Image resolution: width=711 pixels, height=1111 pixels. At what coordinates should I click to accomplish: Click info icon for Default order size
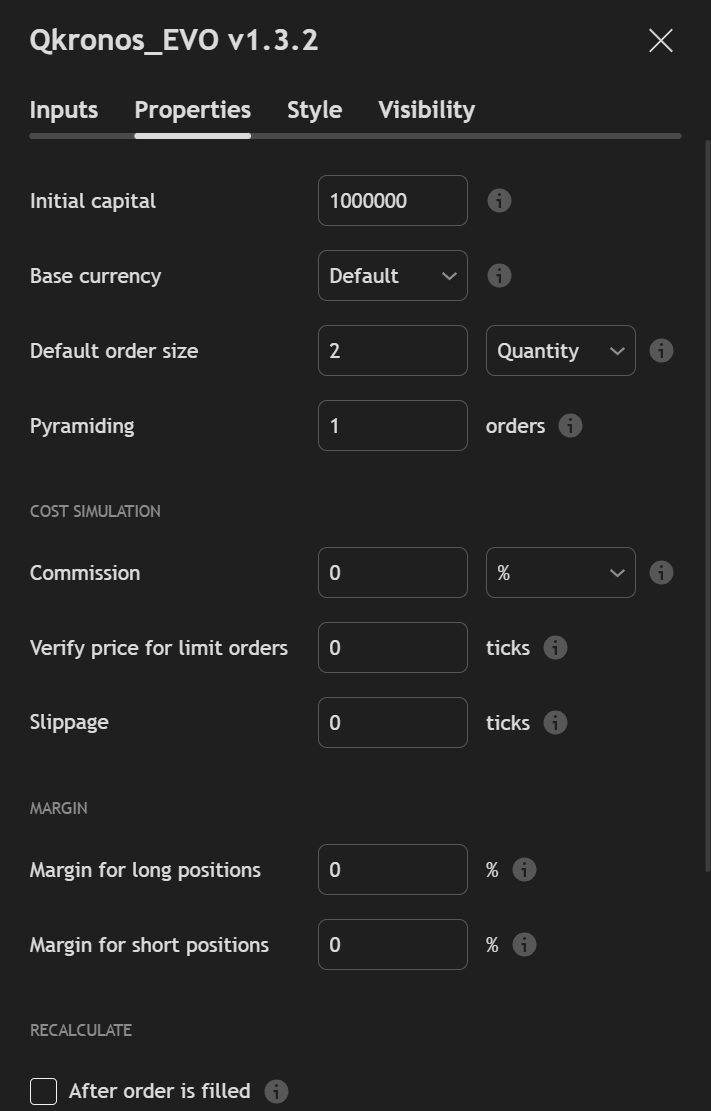[661, 351]
